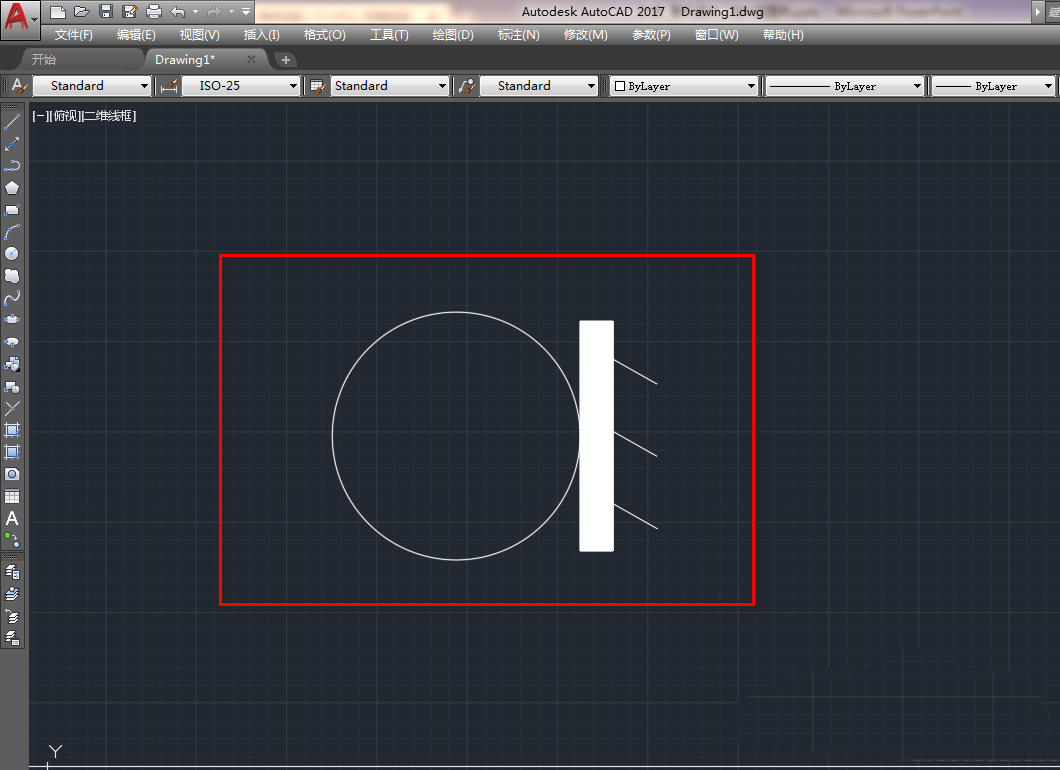Close the Drawing1 tab
This screenshot has width=1060, height=770.
click(x=252, y=59)
